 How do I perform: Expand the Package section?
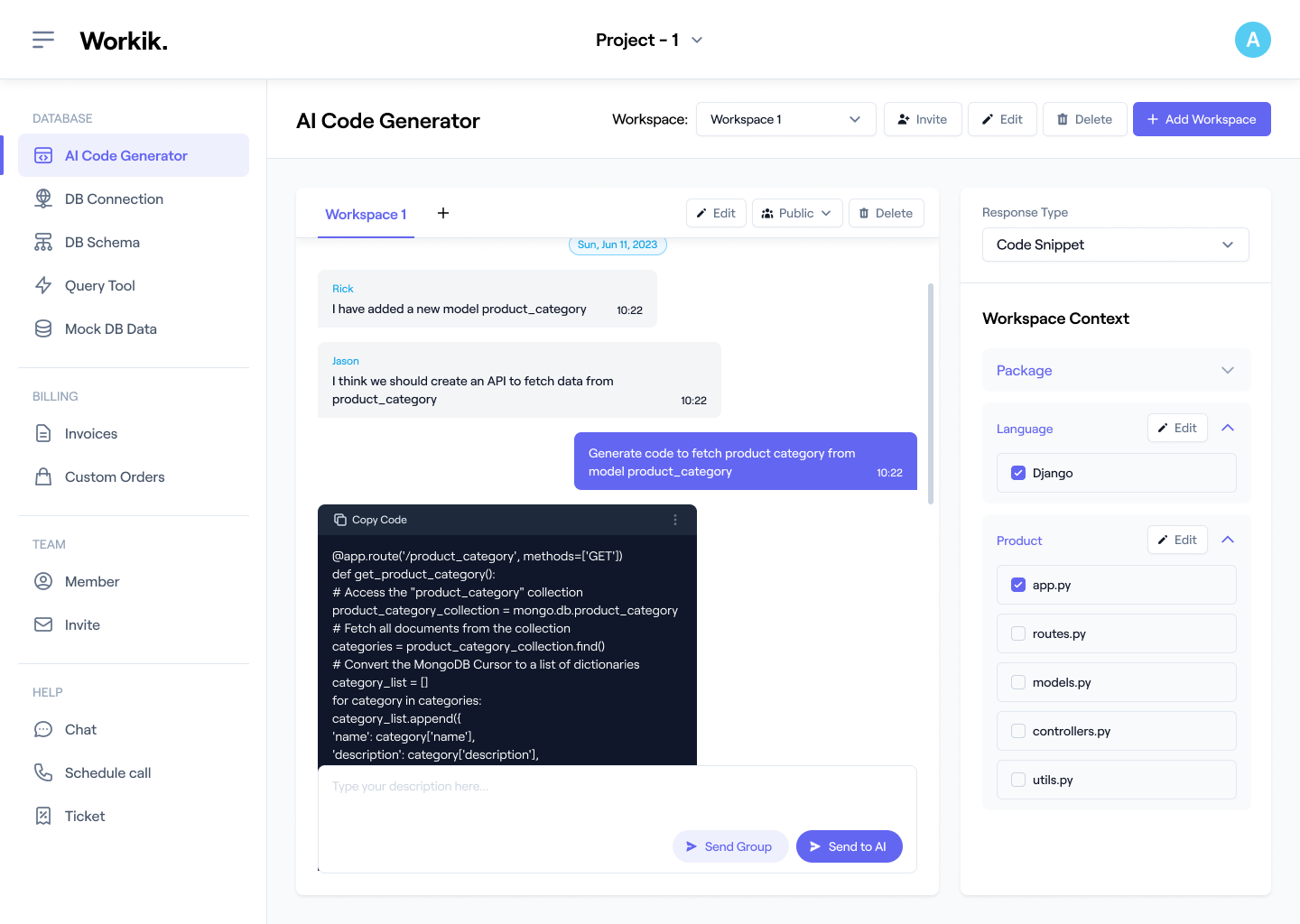click(x=1227, y=370)
